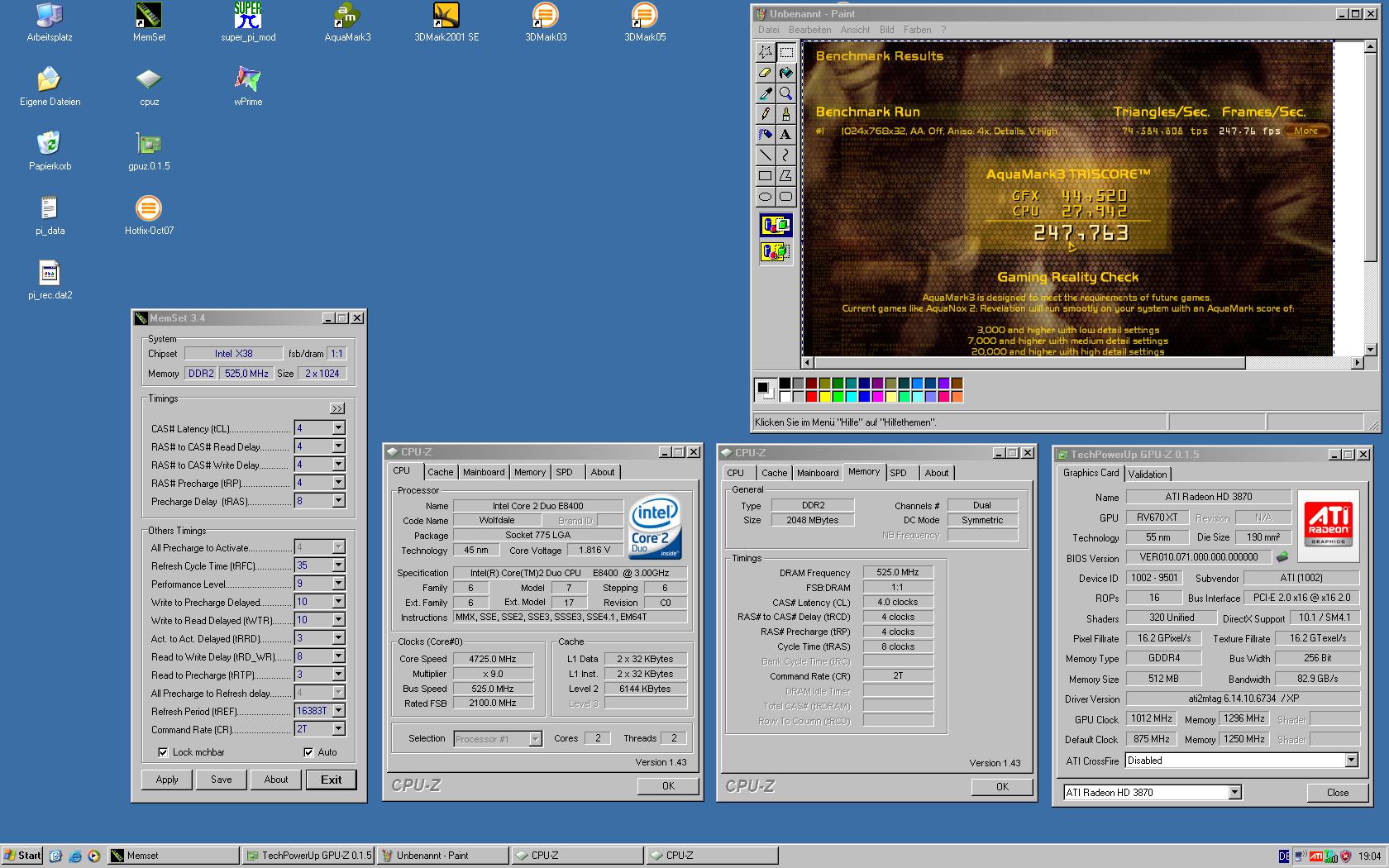Expand the ATI CrossFire dropdown in GPU-Z

[1351, 761]
